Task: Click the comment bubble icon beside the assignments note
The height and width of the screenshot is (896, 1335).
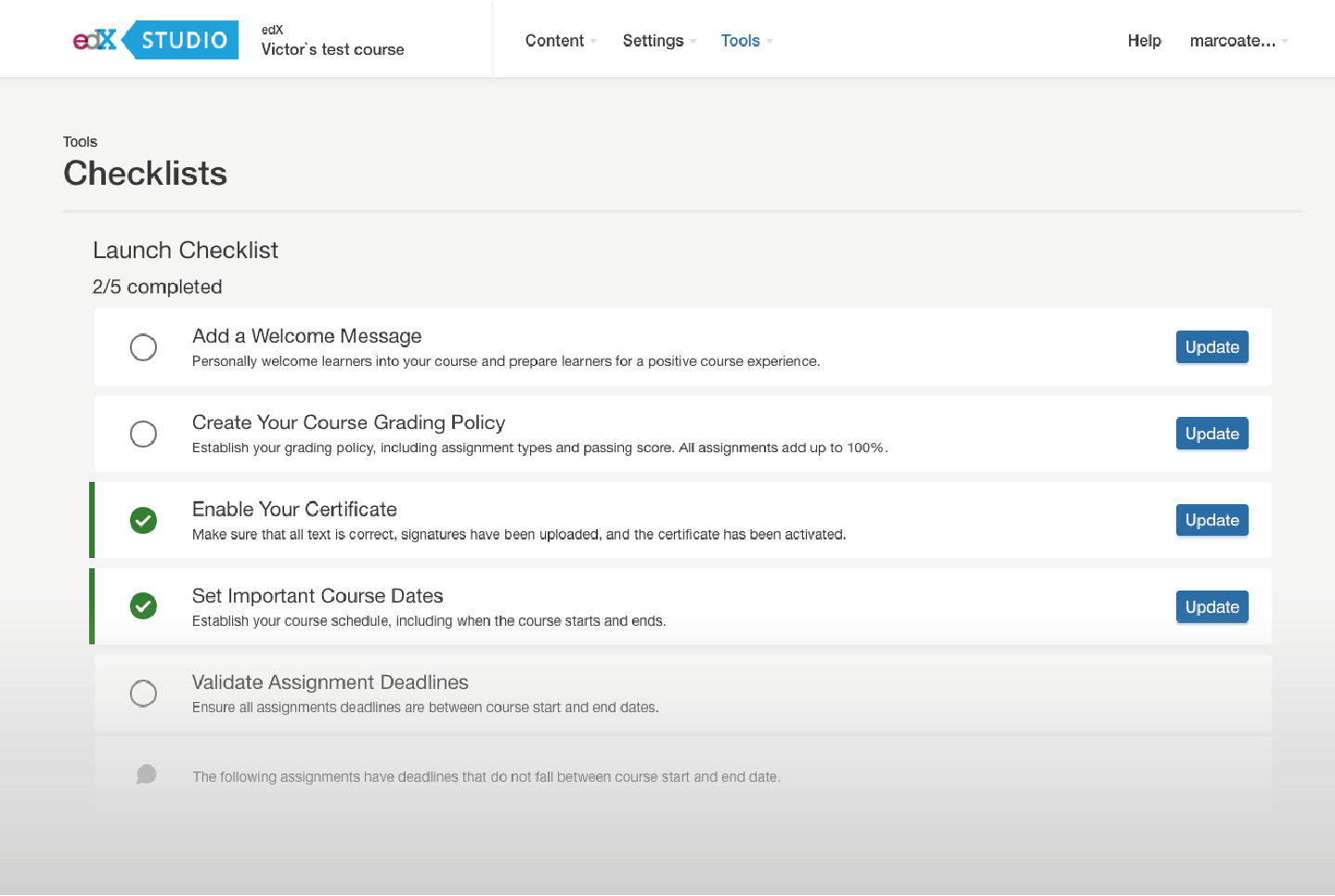Action: pyautogui.click(x=146, y=774)
